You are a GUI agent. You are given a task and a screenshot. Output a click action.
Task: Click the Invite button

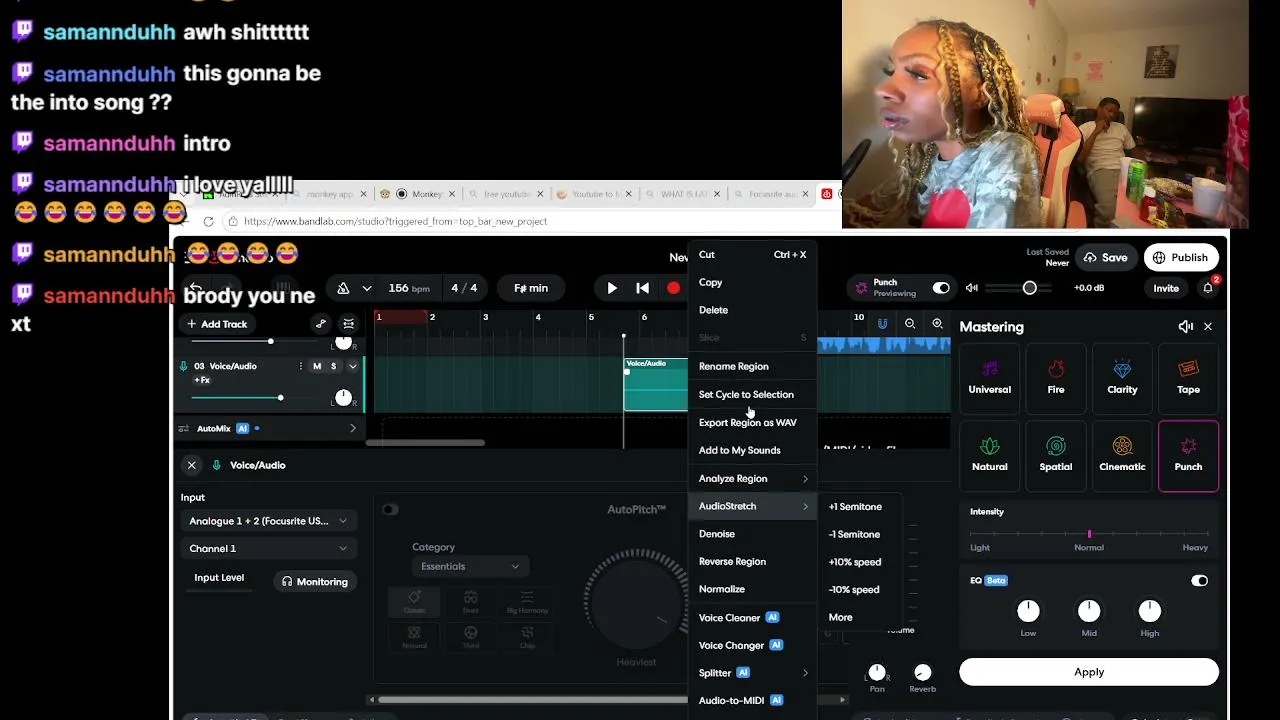pos(1166,288)
